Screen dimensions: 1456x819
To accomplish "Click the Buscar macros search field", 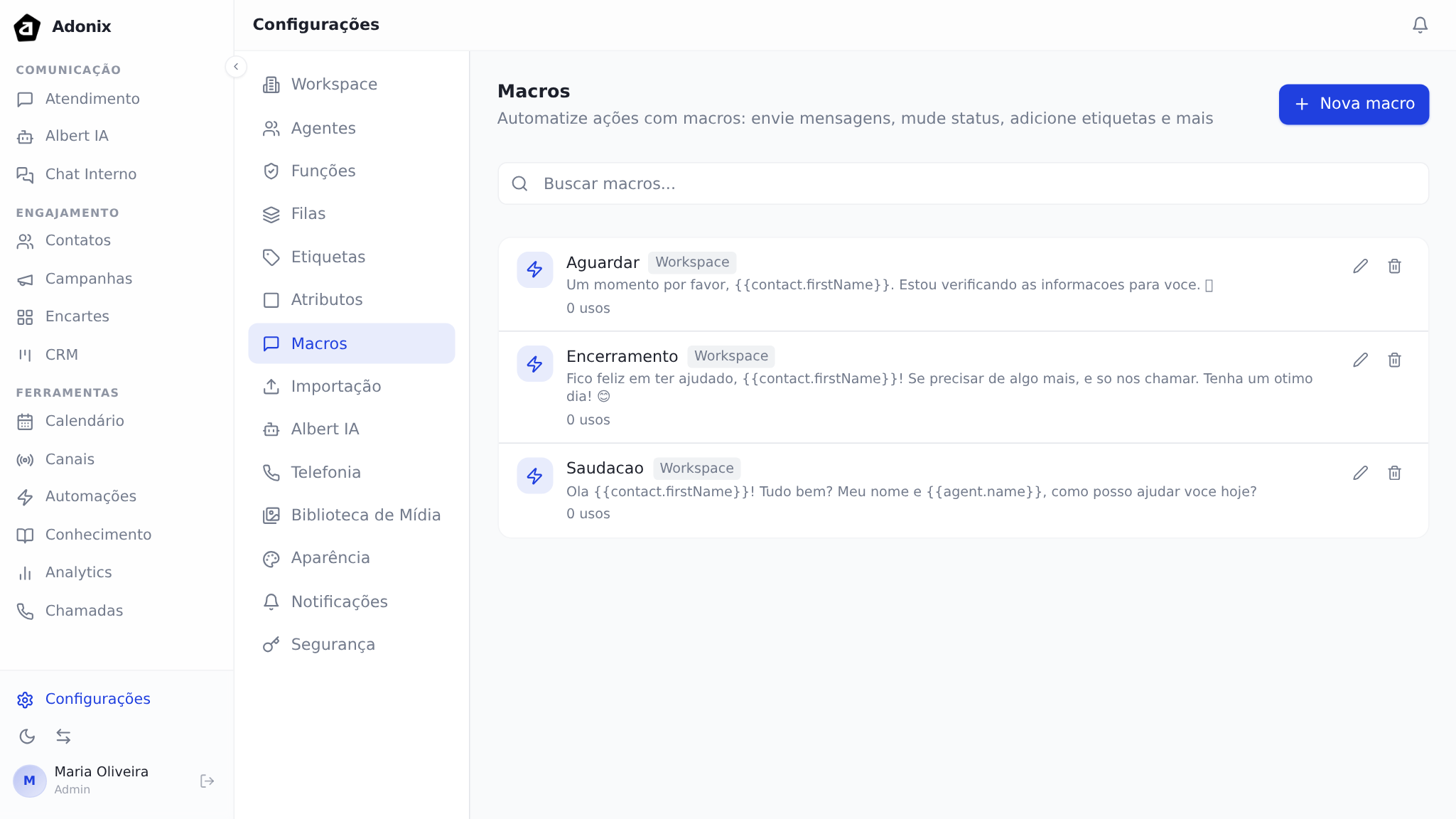I will pyautogui.click(x=962, y=183).
